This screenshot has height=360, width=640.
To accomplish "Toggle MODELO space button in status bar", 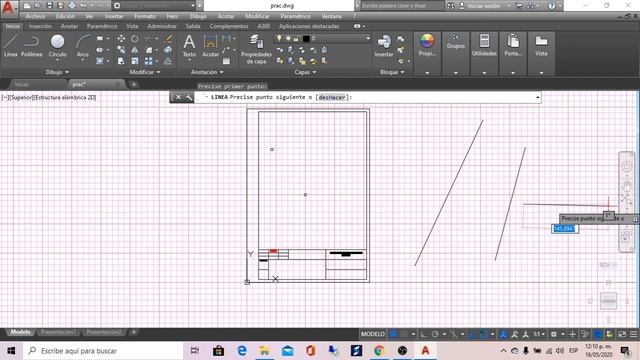I will (373, 334).
